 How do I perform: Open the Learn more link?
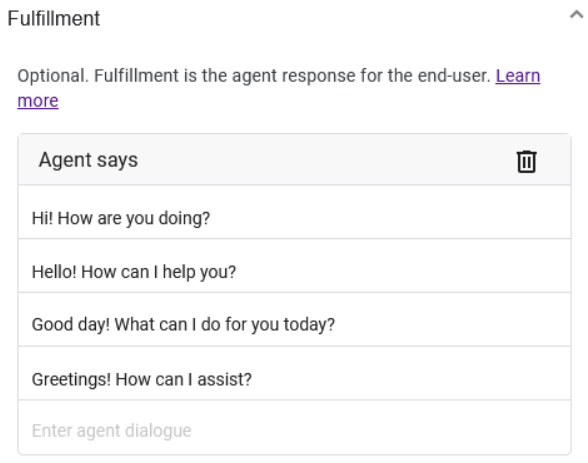(x=518, y=76)
